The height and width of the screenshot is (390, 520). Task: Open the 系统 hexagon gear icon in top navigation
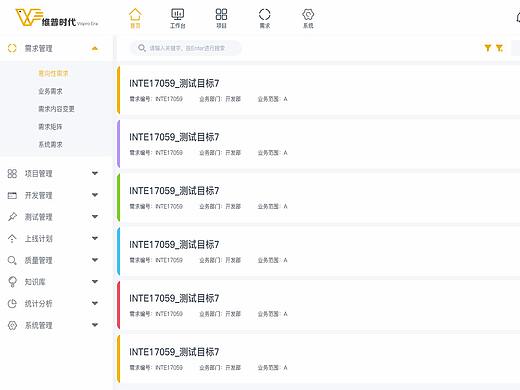pos(308,14)
